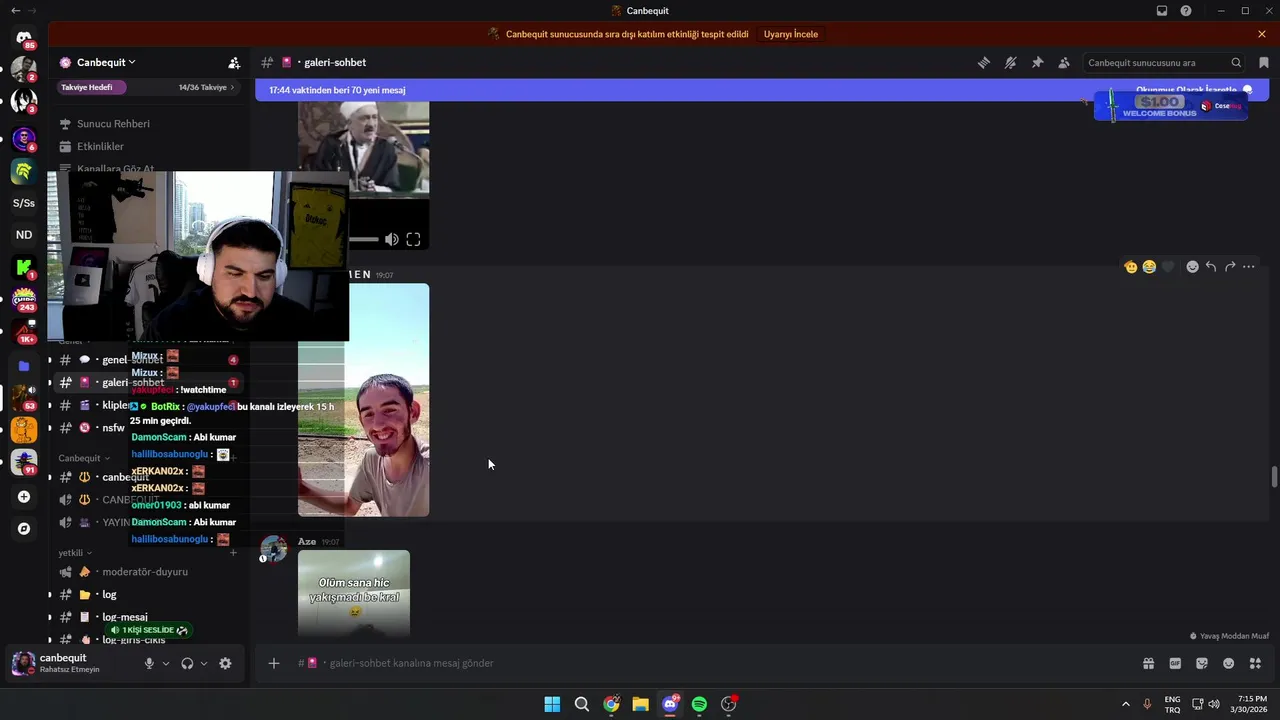Open Takviye Hedefi boost goal bar
Screen dimensions: 1280x720
(x=148, y=87)
